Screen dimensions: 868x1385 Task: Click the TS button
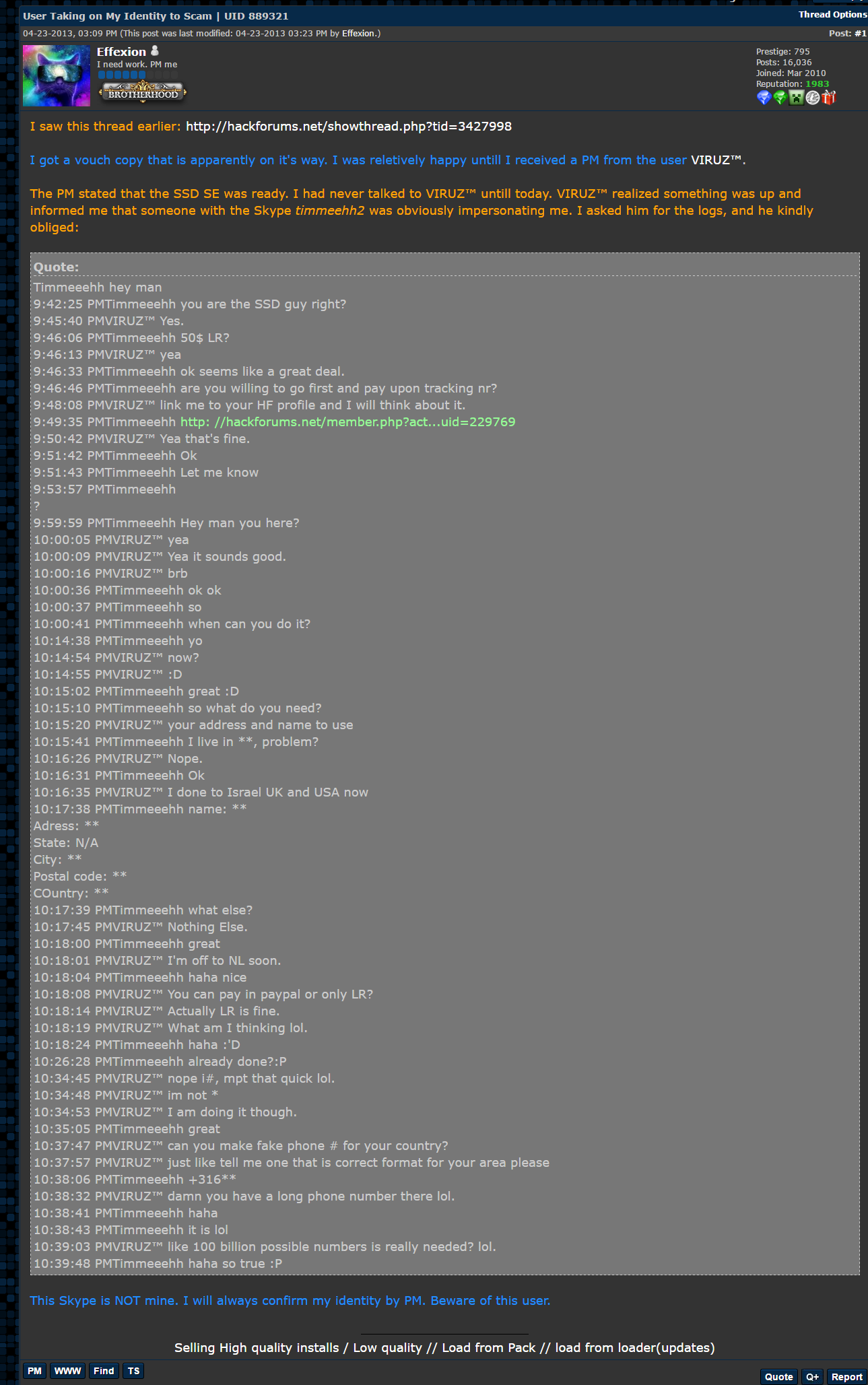(x=134, y=1371)
